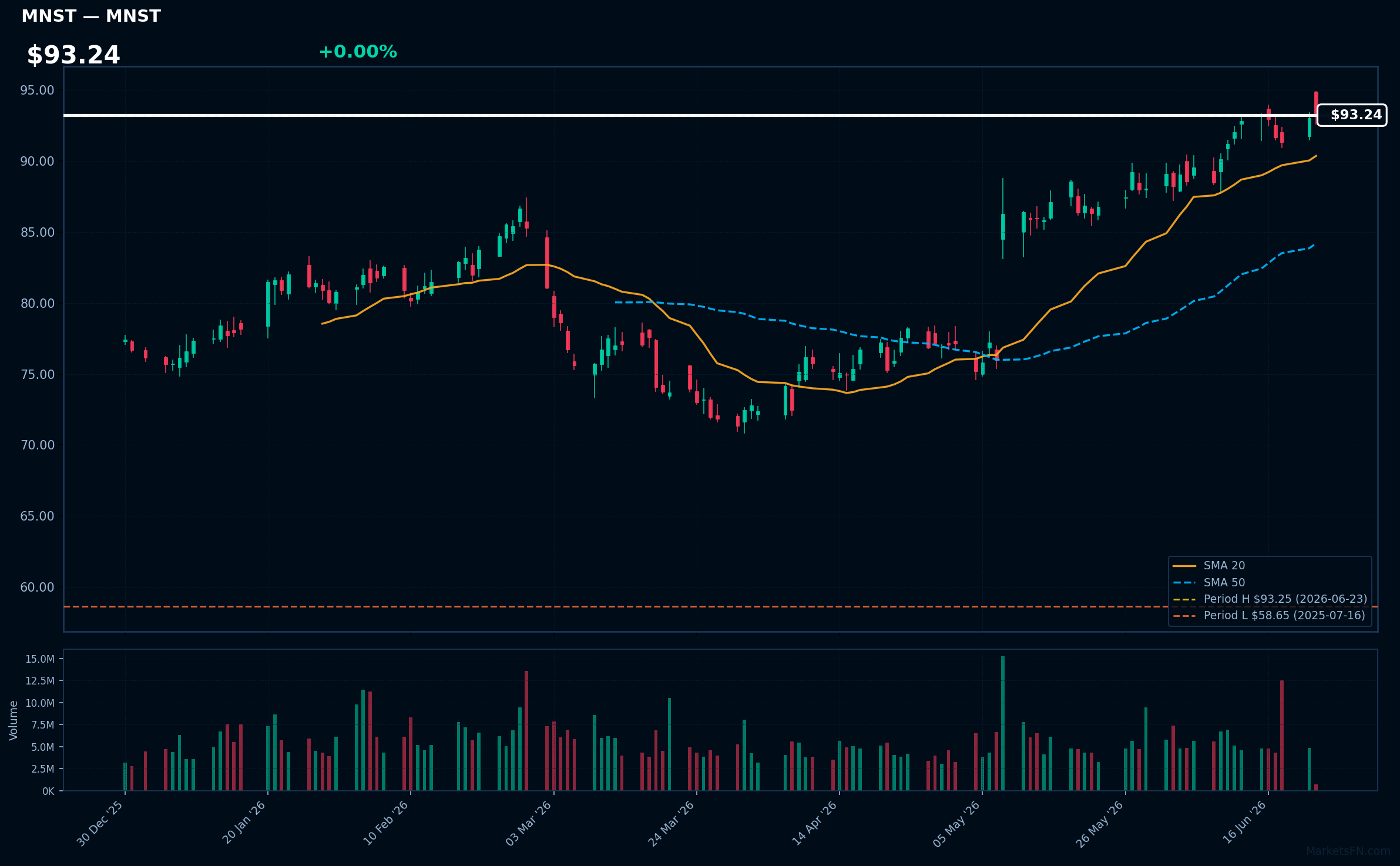Click the large $93.24 price heading

tap(73, 55)
